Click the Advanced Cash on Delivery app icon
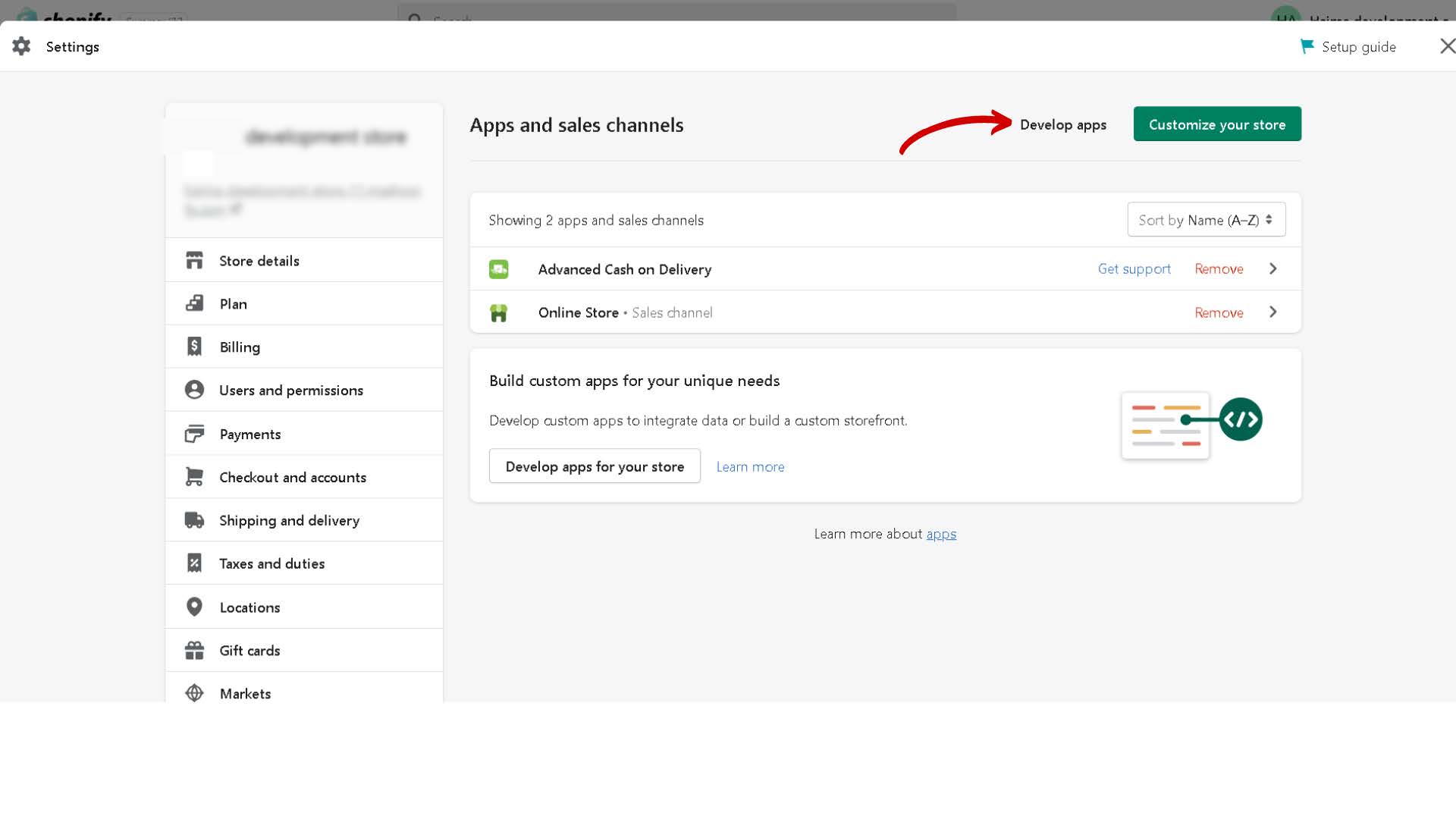Screen dimensions: 1456x819 [498, 269]
